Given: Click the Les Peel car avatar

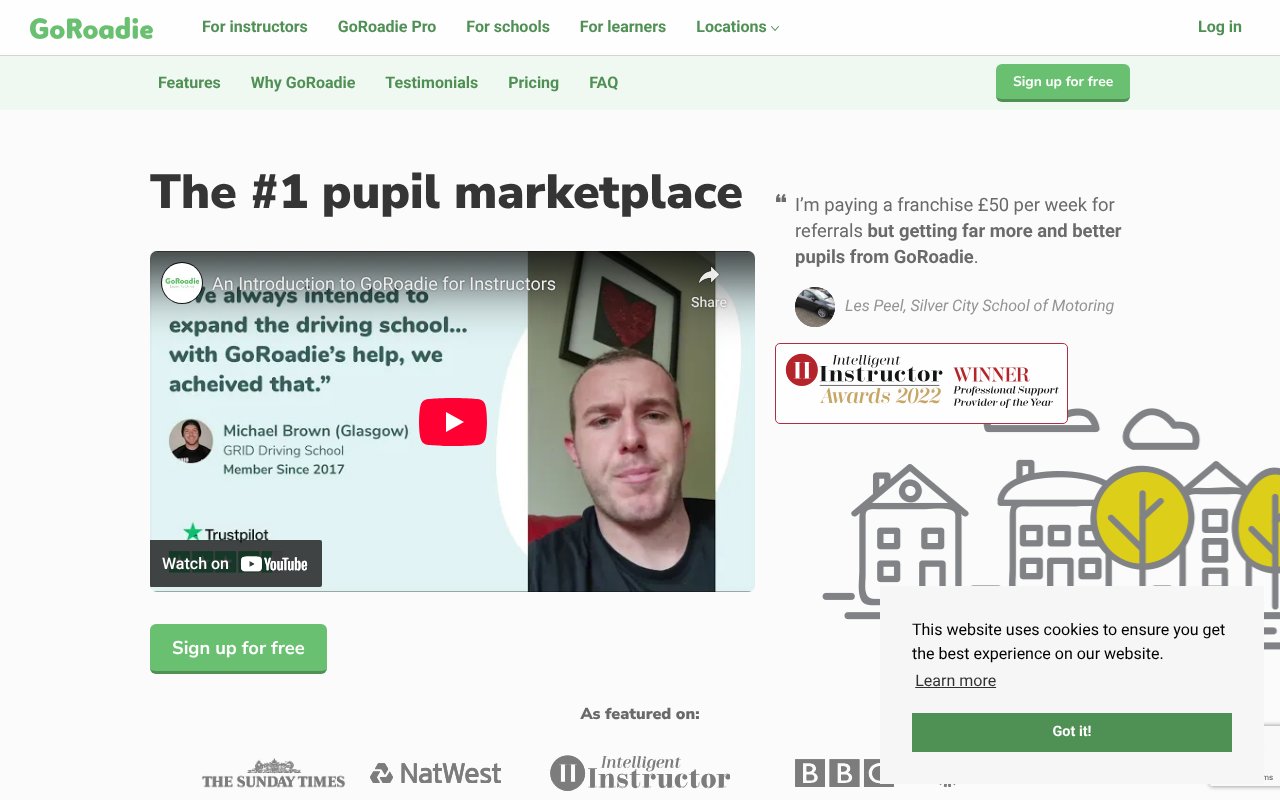Looking at the screenshot, I should 815,306.
